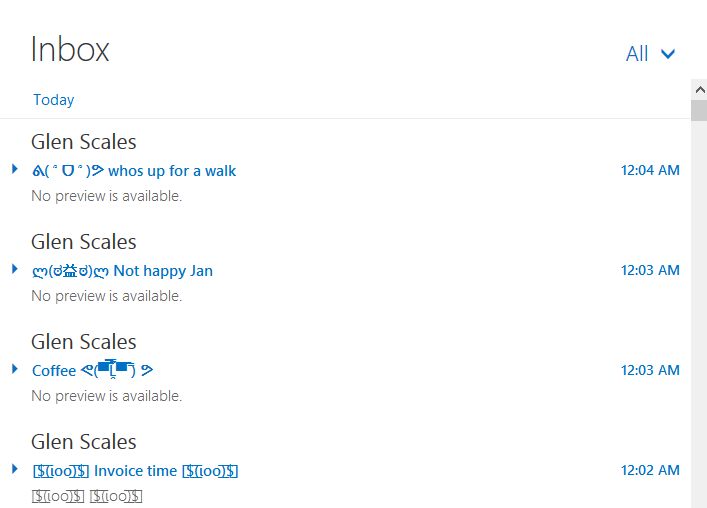
Task: Expand the 'whos up for a walk' conversation
Action: [15, 169]
